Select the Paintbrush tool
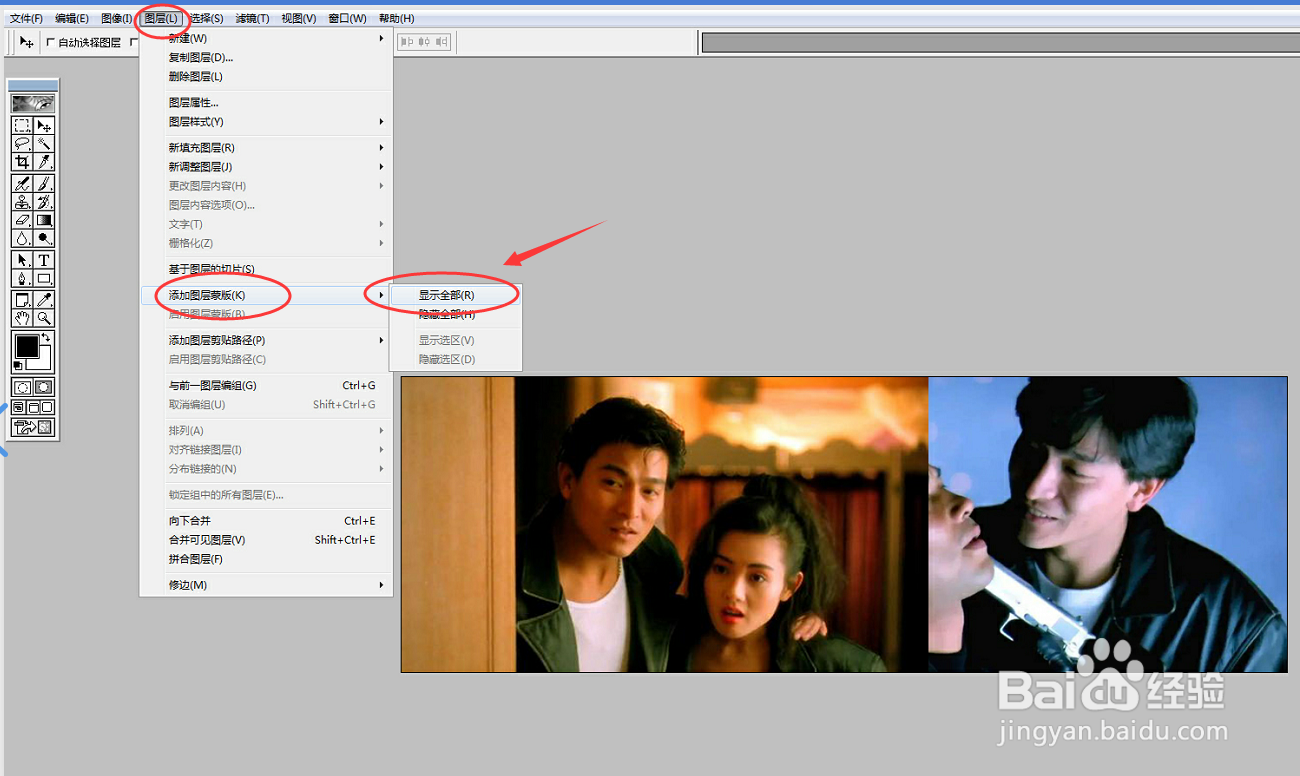The height and width of the screenshot is (776, 1300). [44, 184]
